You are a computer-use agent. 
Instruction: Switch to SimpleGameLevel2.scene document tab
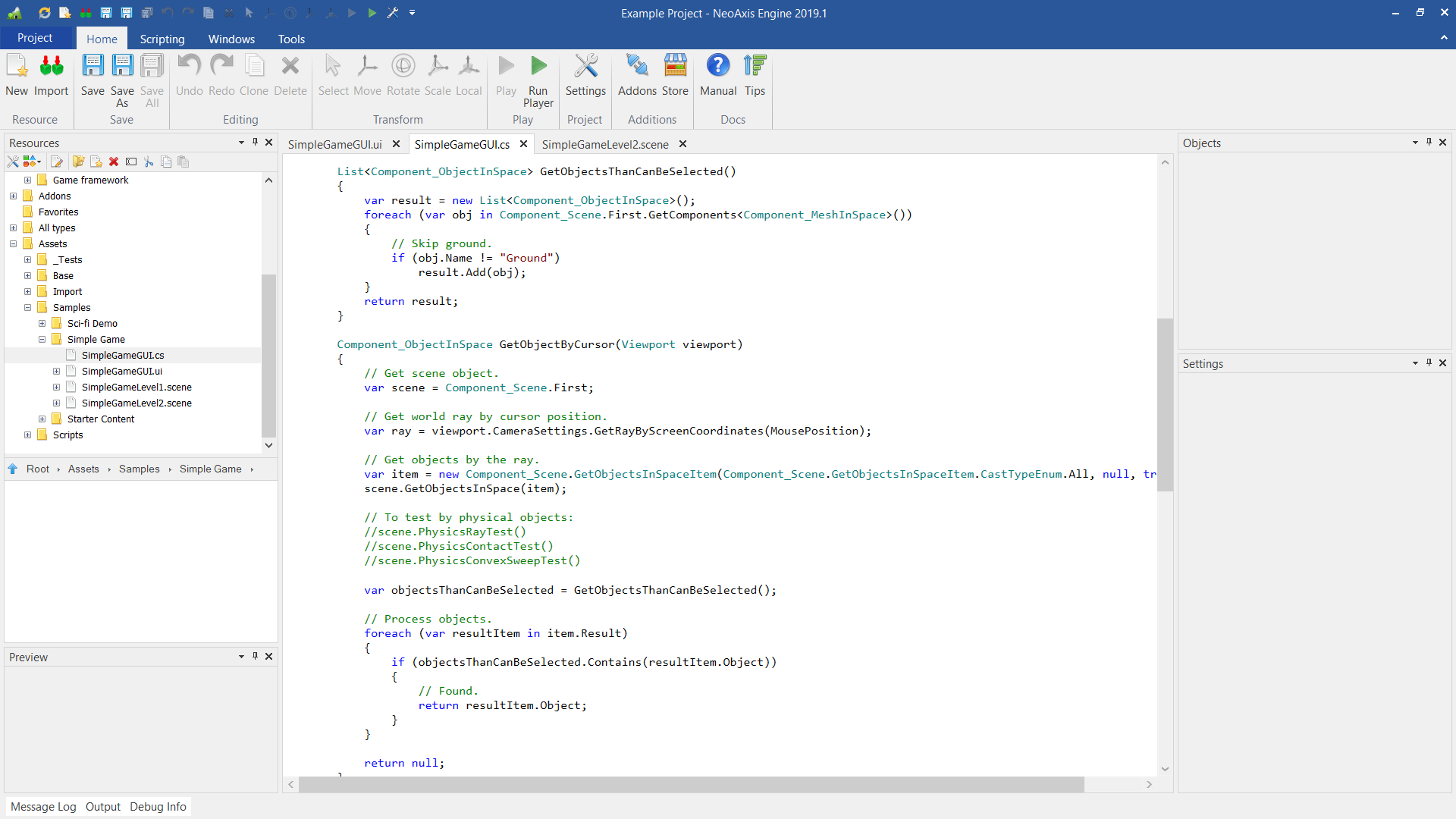604,144
